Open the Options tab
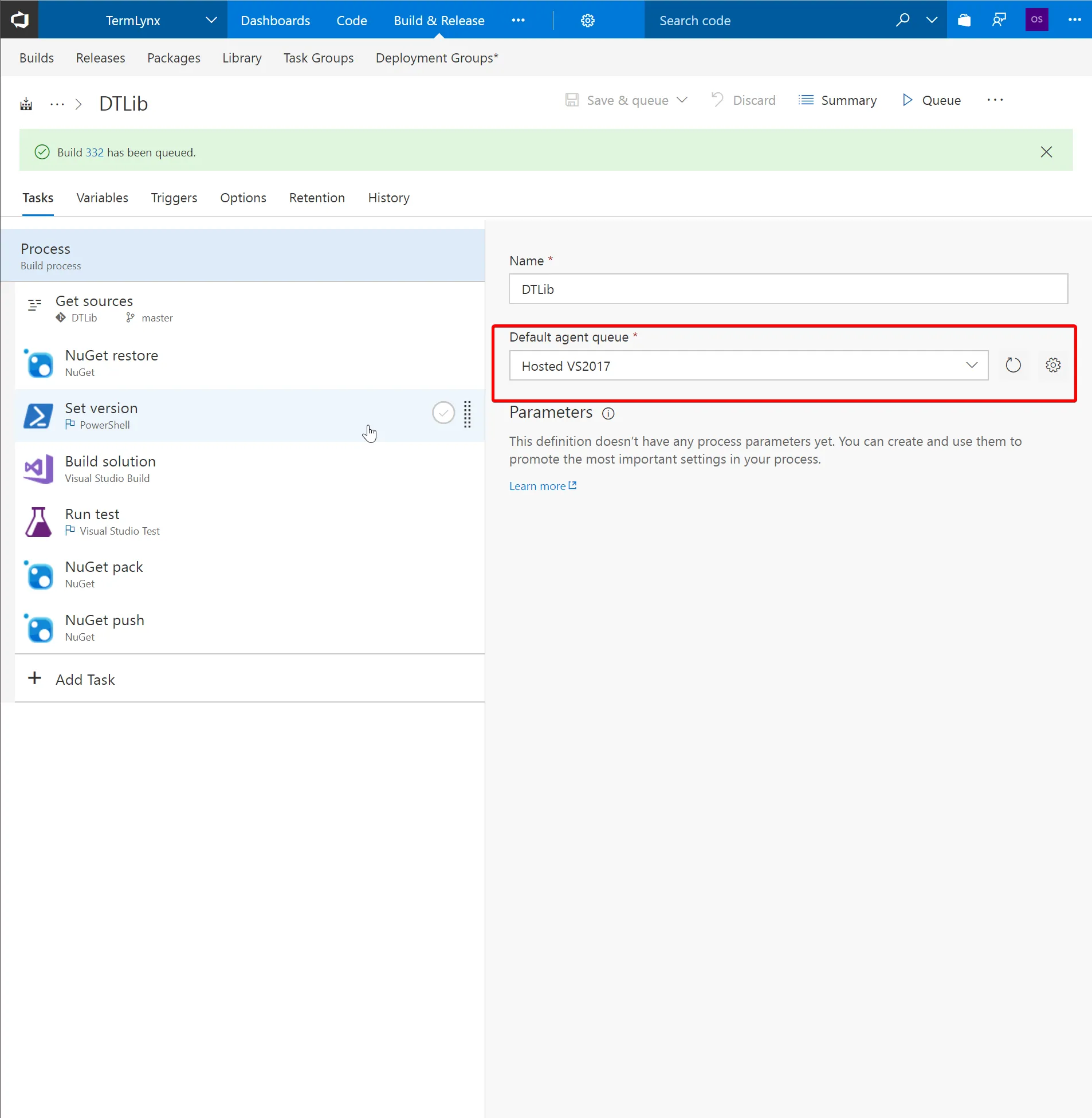 point(243,198)
